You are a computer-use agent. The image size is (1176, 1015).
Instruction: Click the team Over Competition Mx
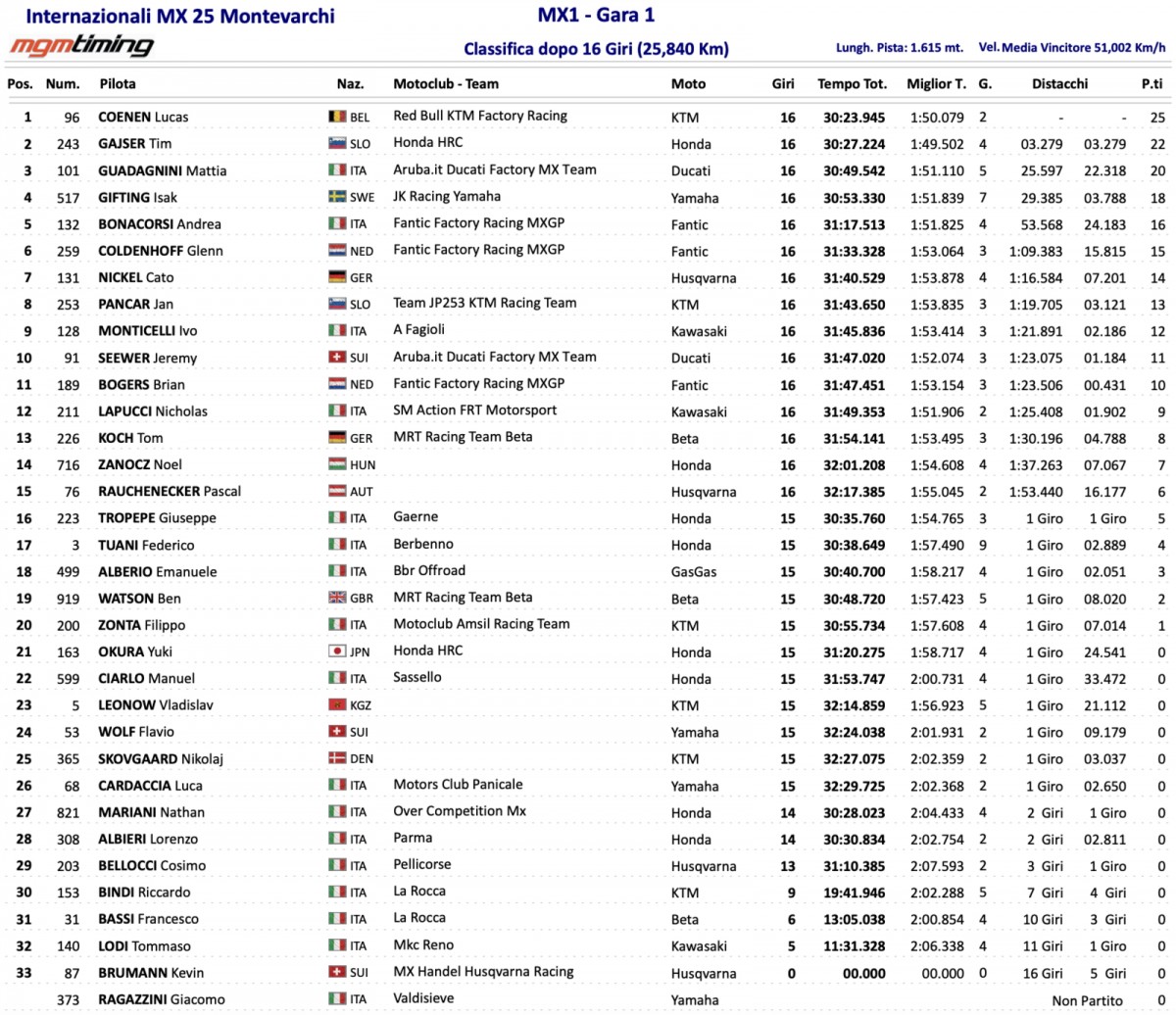click(460, 810)
